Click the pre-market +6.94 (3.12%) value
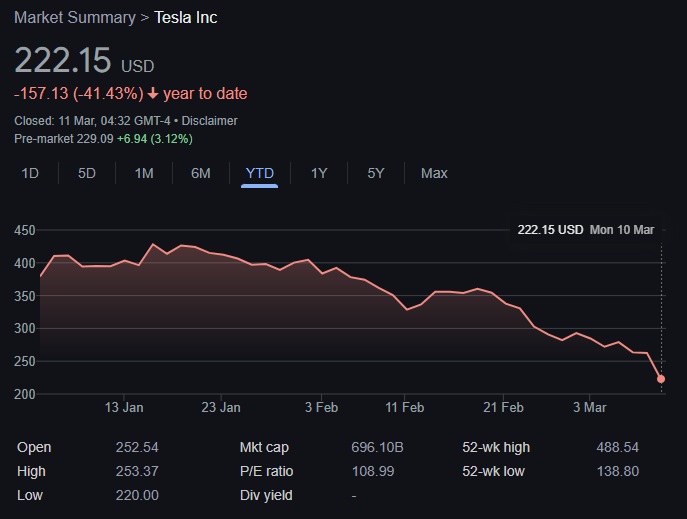Screen dimensions: 687x519 [x=155, y=139]
